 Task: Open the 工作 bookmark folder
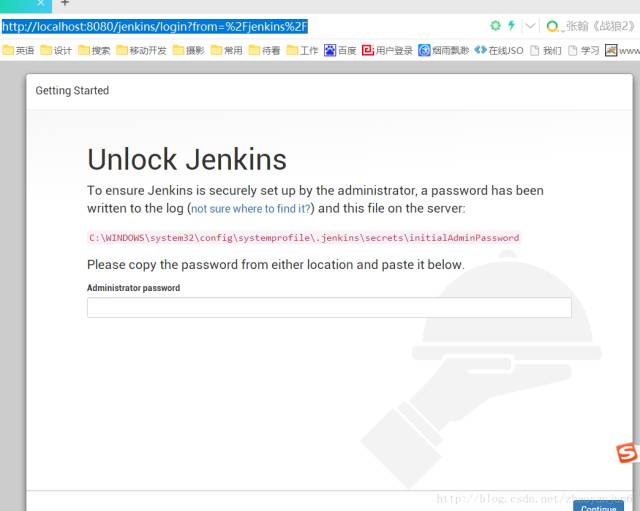(x=303, y=50)
